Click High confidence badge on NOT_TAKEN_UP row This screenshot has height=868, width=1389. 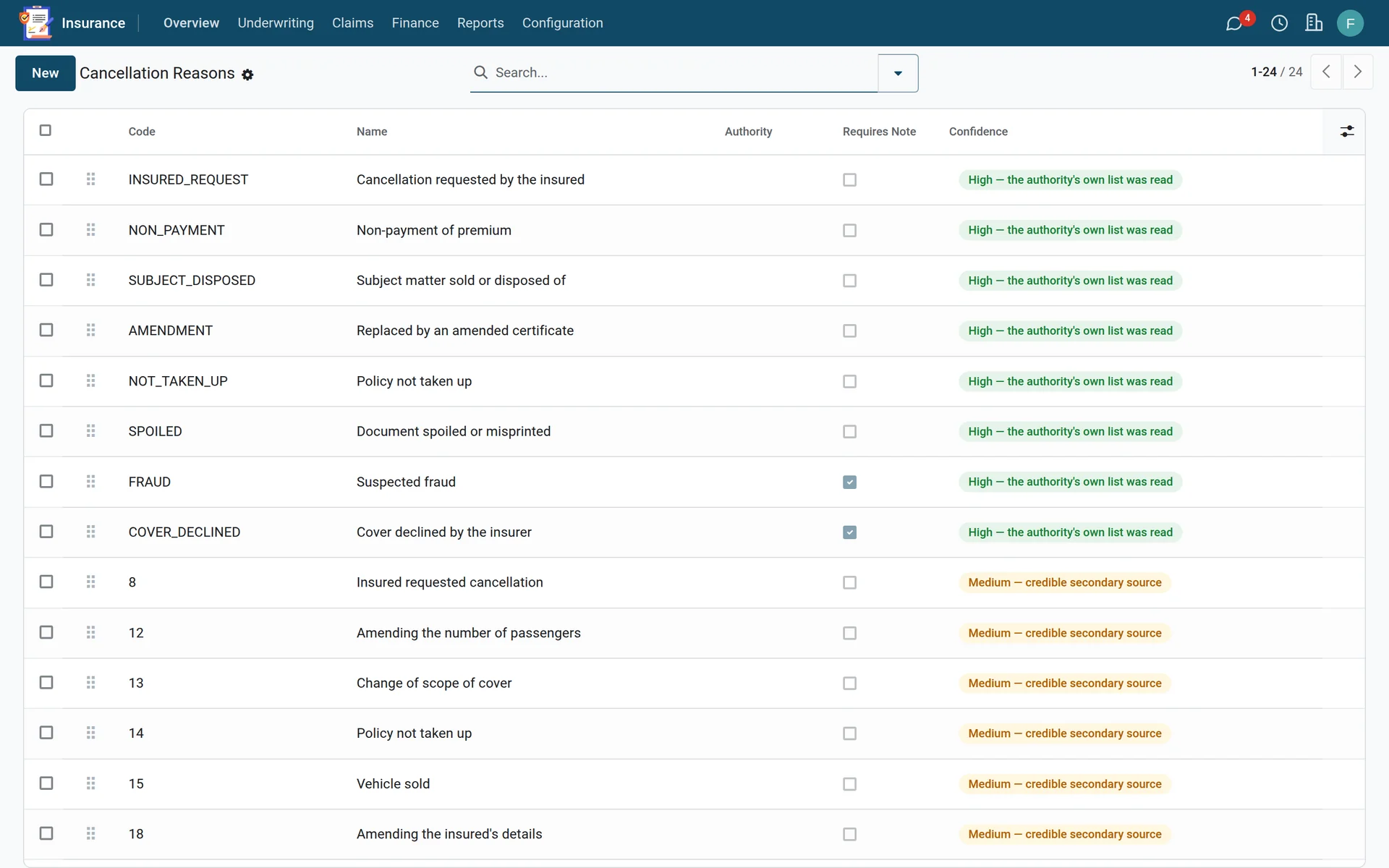coord(1070,381)
